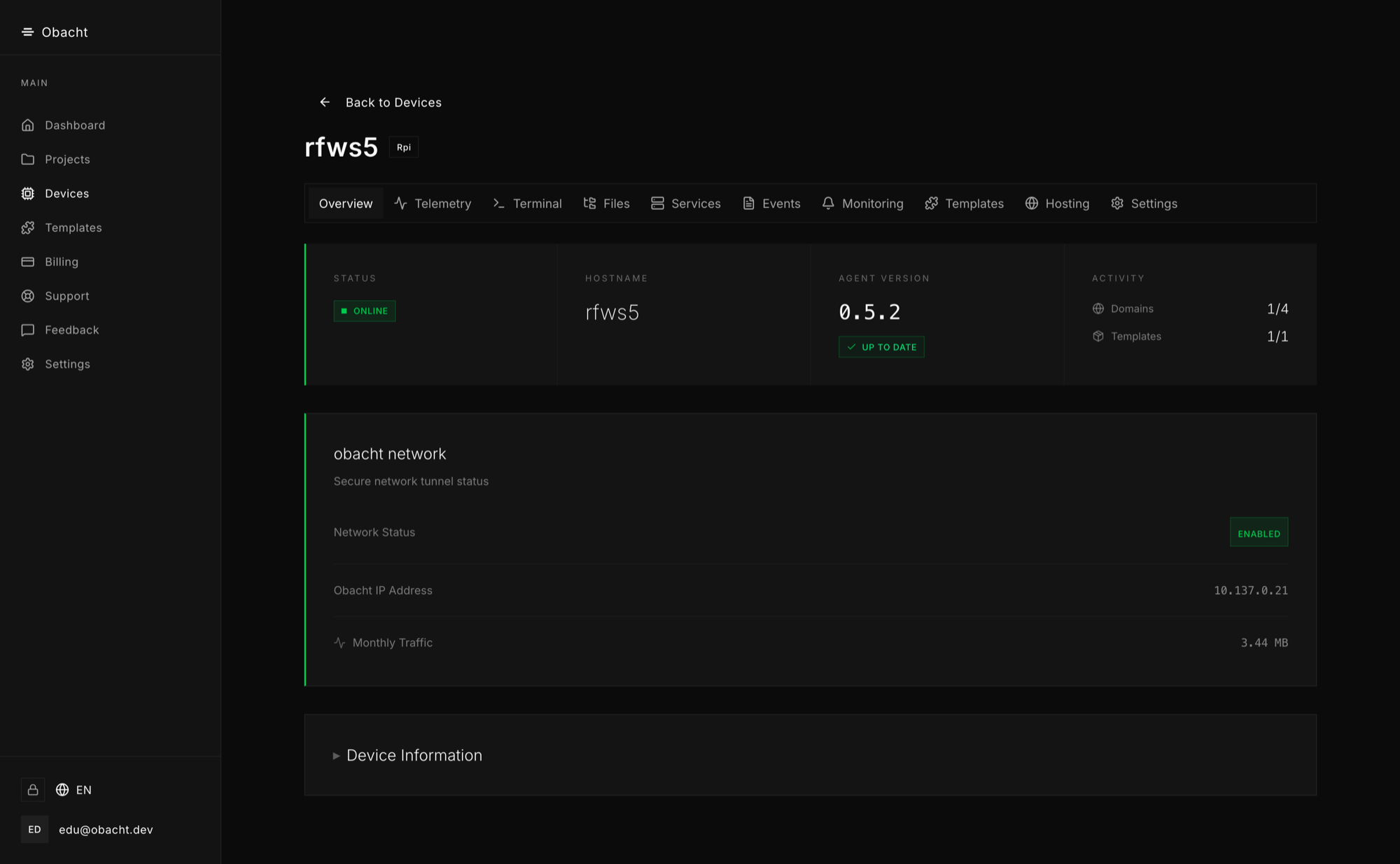
Task: Click the Templates 1/1 count
Action: pos(1277,336)
